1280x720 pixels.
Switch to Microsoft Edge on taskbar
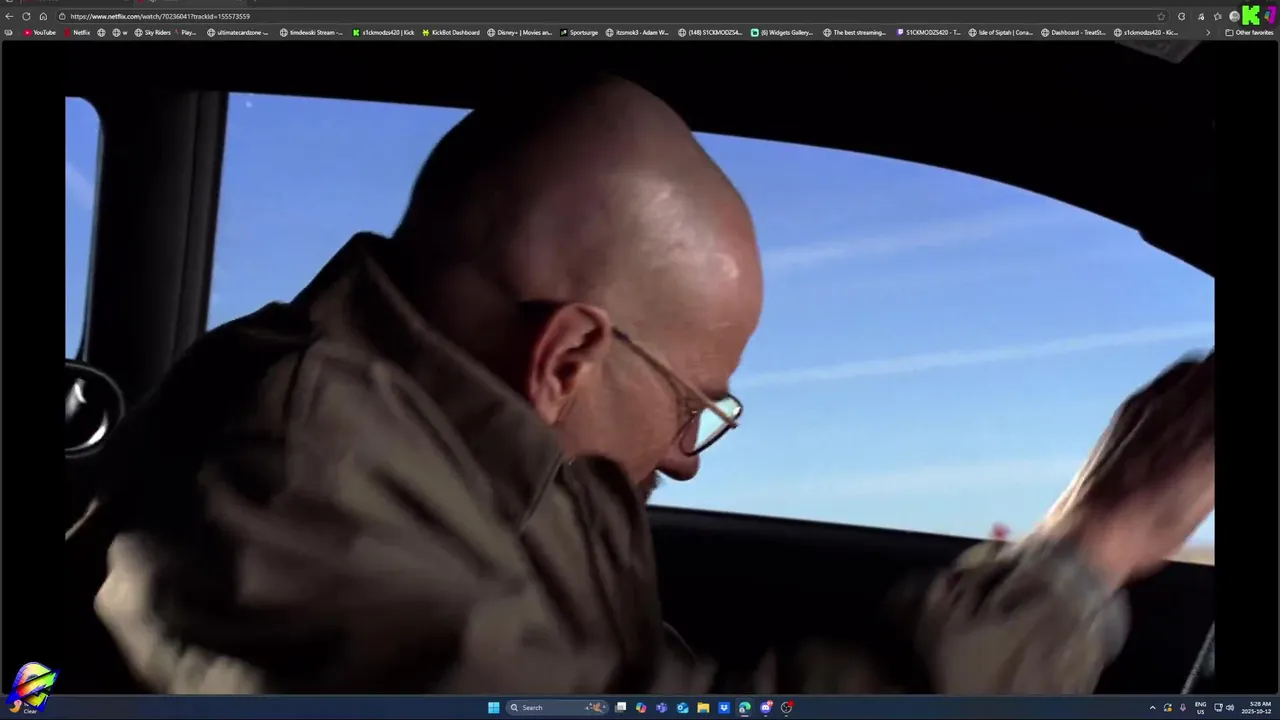pyautogui.click(x=745, y=707)
